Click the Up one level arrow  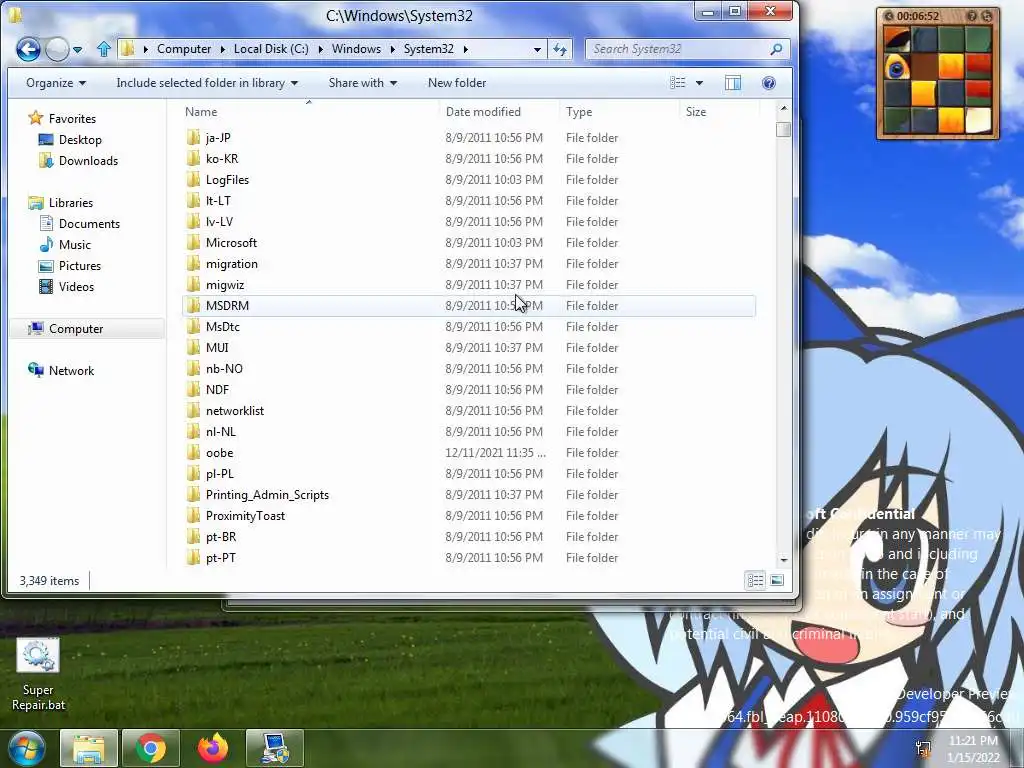(104, 49)
